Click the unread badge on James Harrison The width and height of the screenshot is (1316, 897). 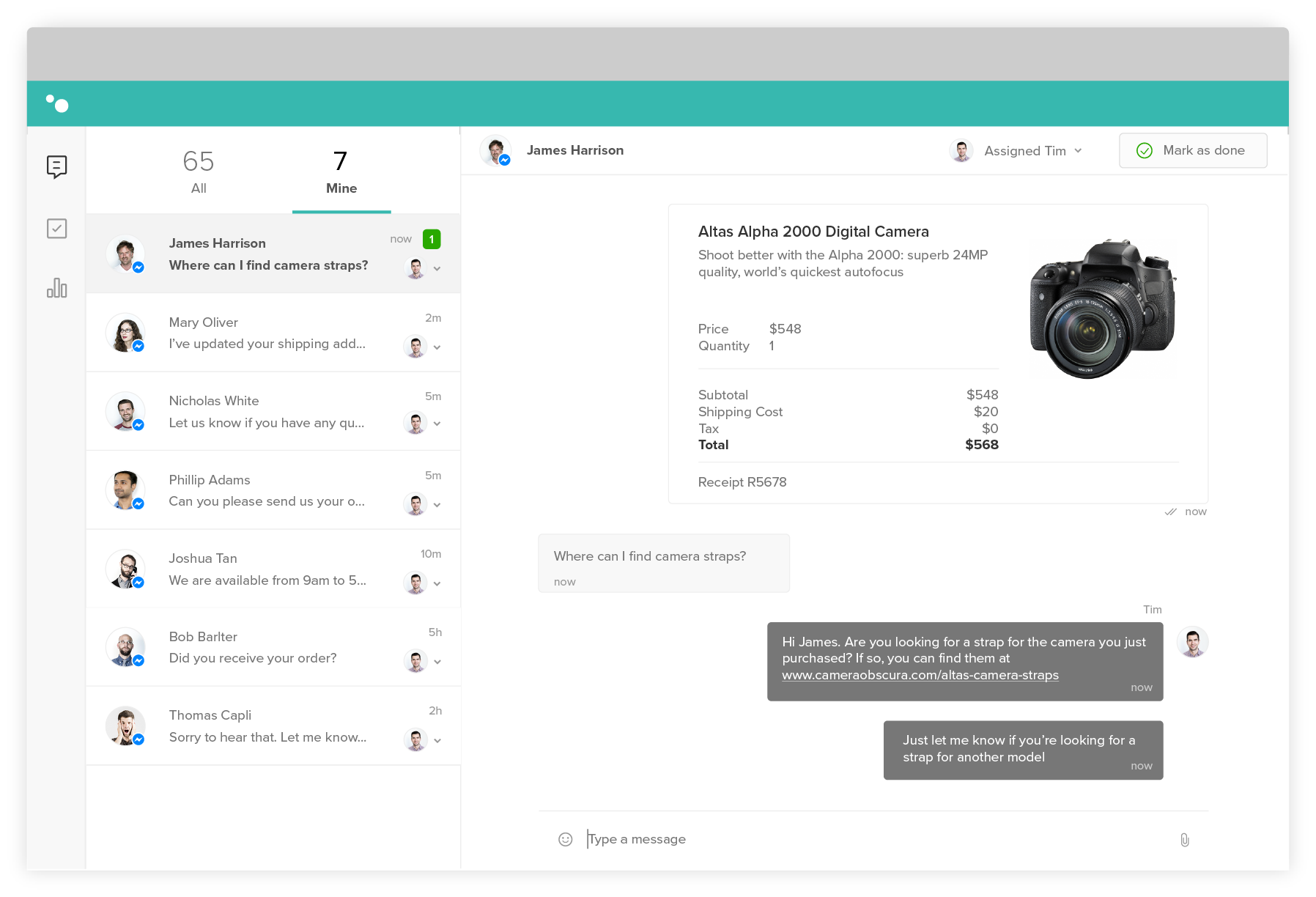pyautogui.click(x=432, y=239)
